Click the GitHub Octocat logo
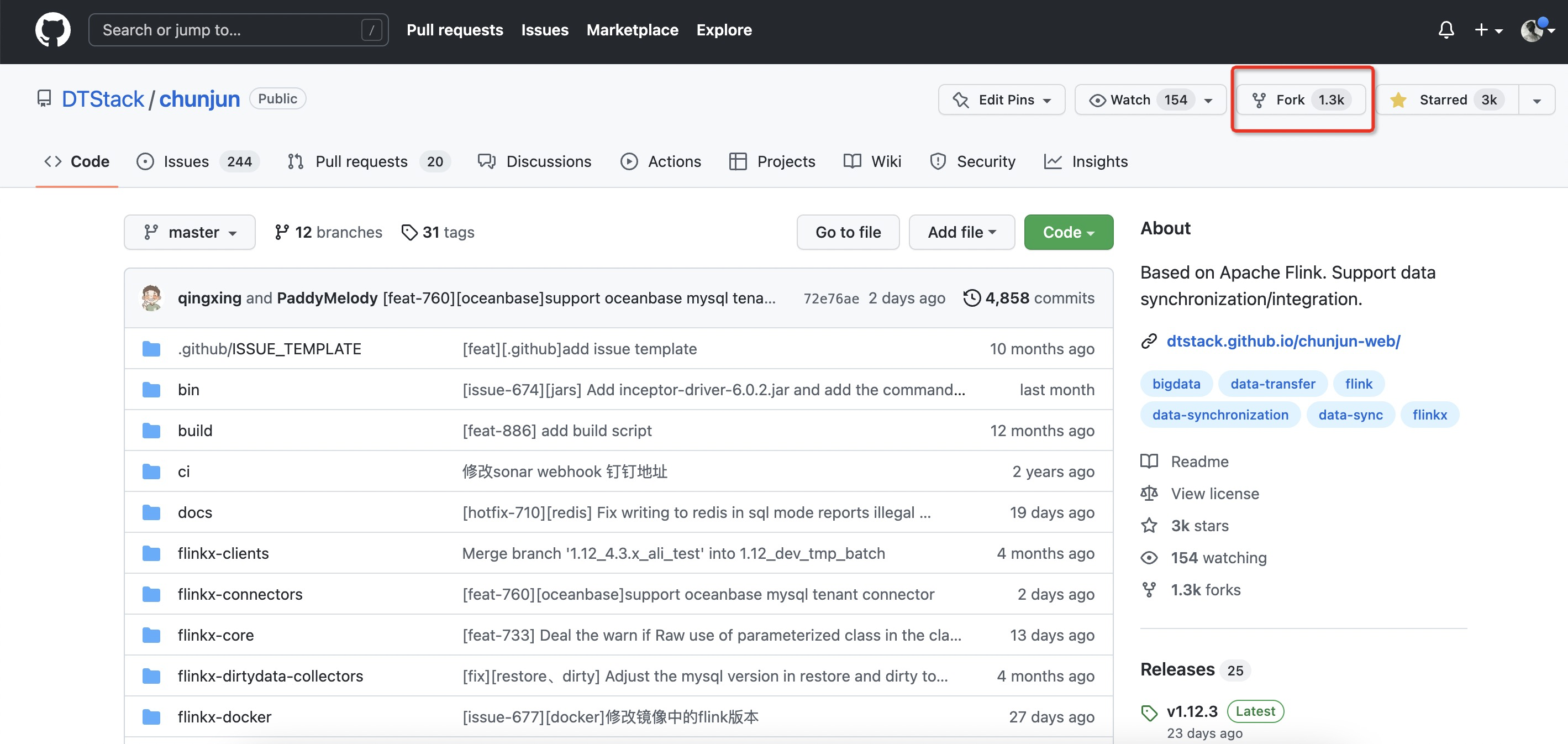The height and width of the screenshot is (744, 1568). tap(52, 30)
